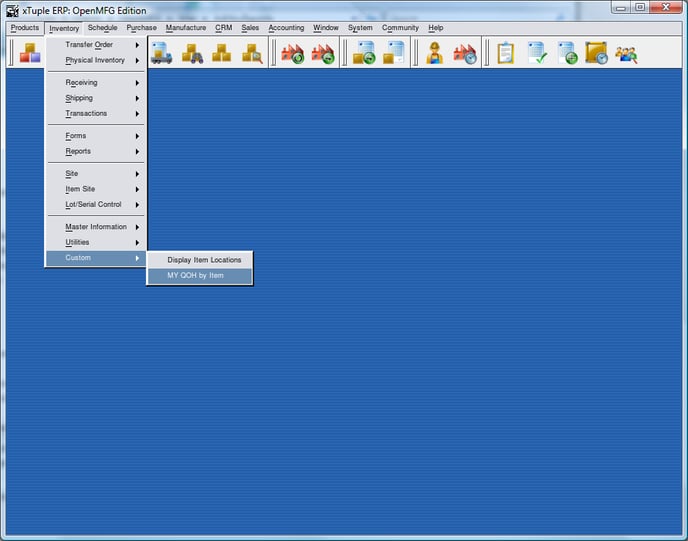This screenshot has height=541, width=688.
Task: Click the delivery truck toolbar icon
Action: tap(161, 53)
